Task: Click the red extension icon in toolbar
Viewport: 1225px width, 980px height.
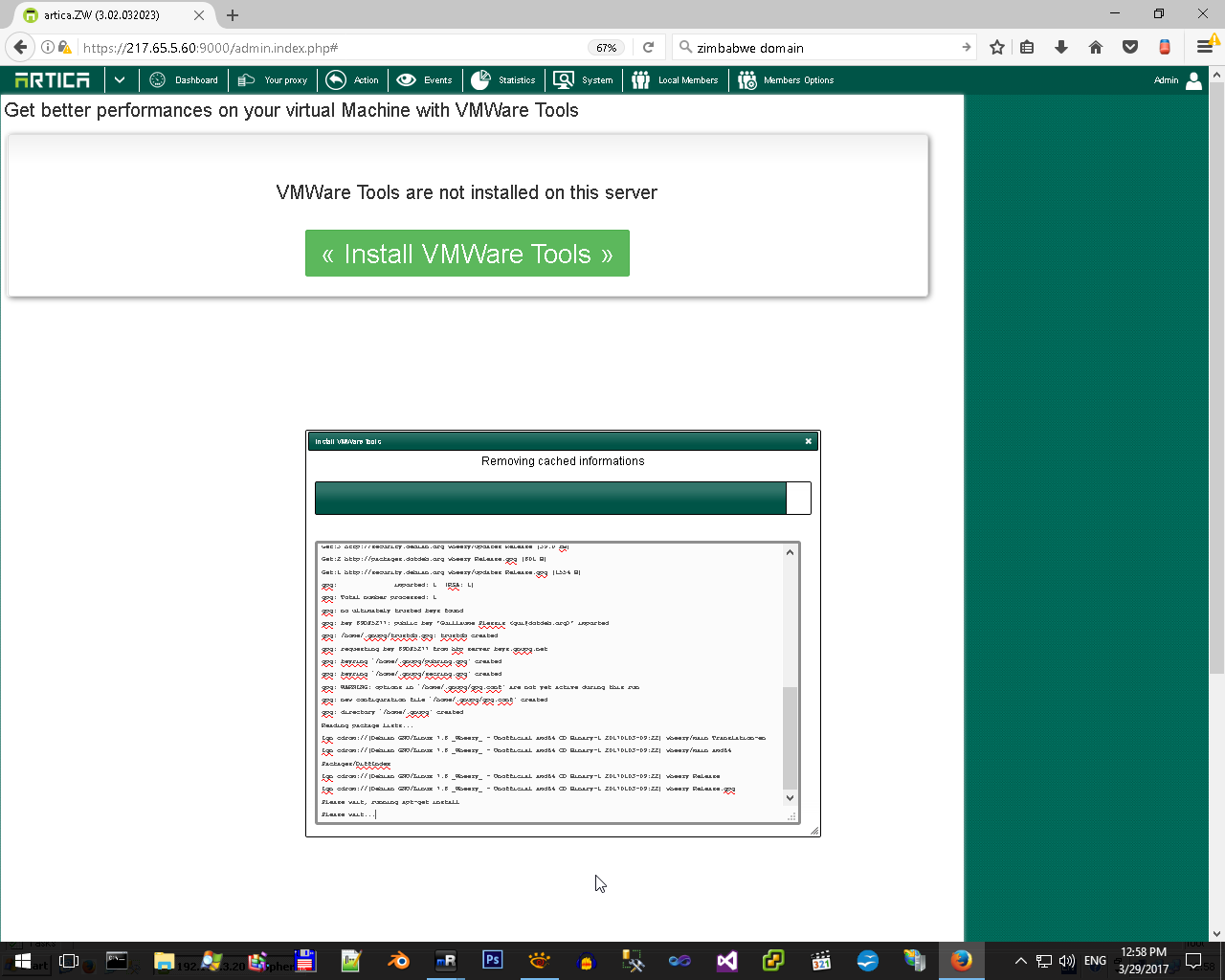Action: coord(1165,47)
